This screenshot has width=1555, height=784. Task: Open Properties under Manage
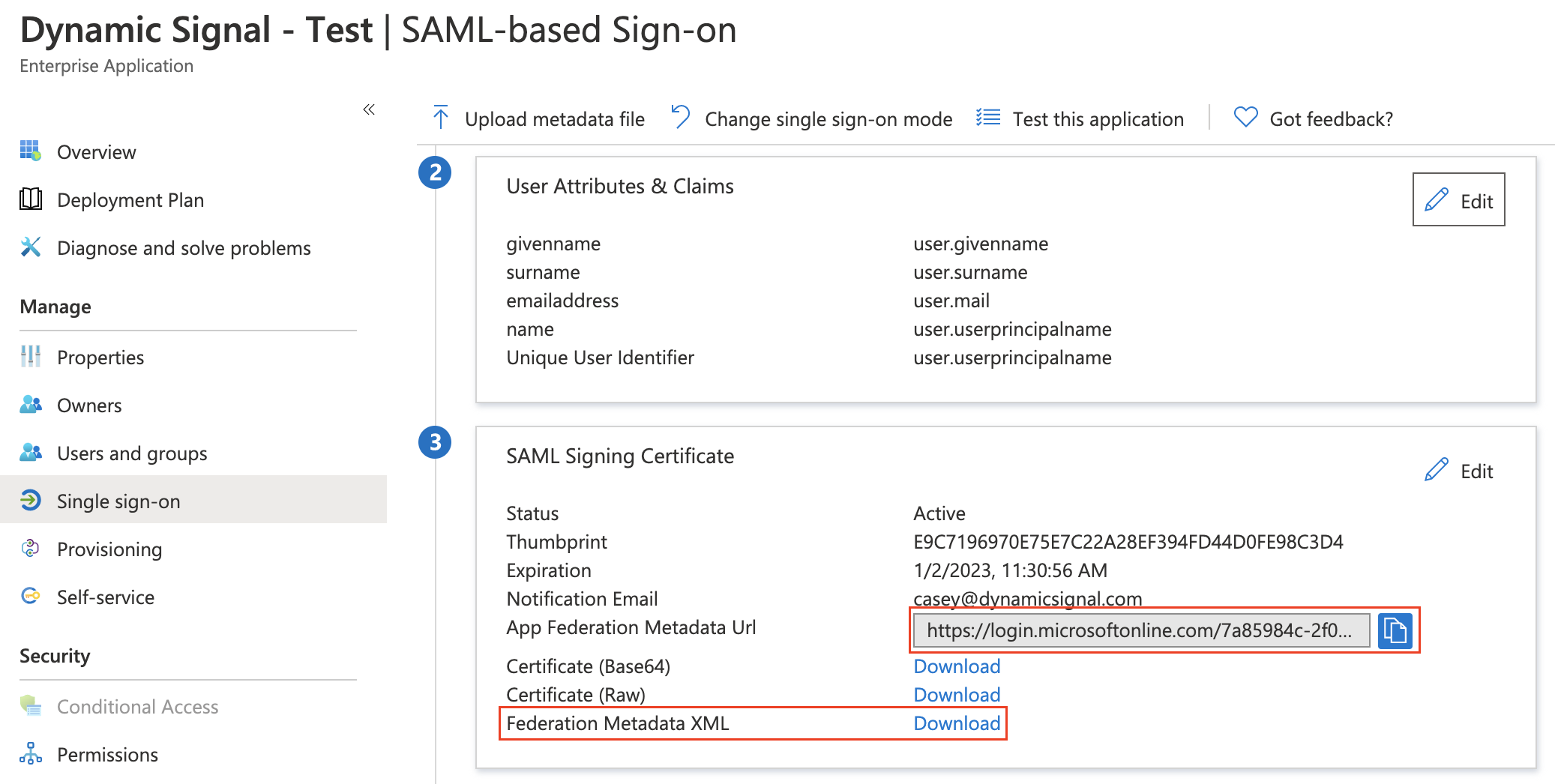100,358
